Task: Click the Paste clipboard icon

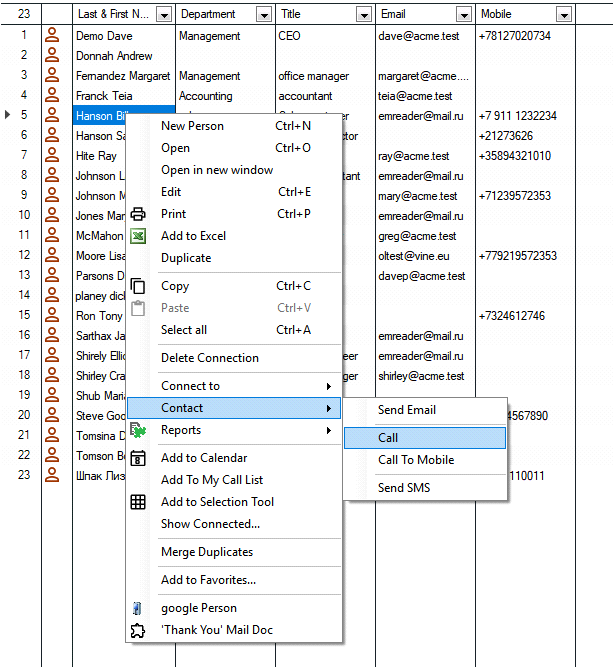Action: pyautogui.click(x=138, y=308)
